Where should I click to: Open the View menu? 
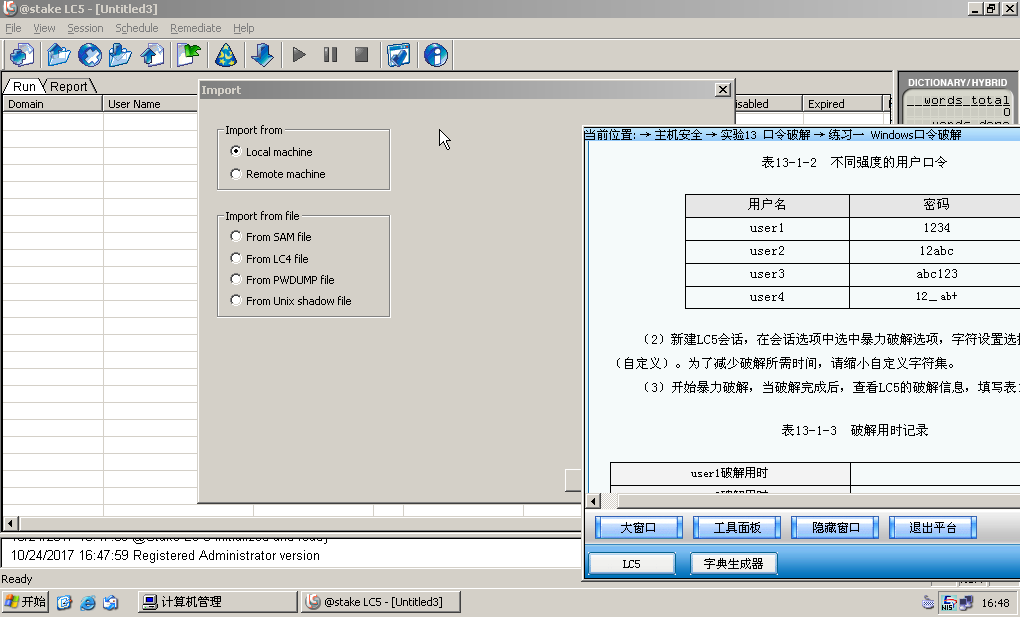click(x=44, y=28)
